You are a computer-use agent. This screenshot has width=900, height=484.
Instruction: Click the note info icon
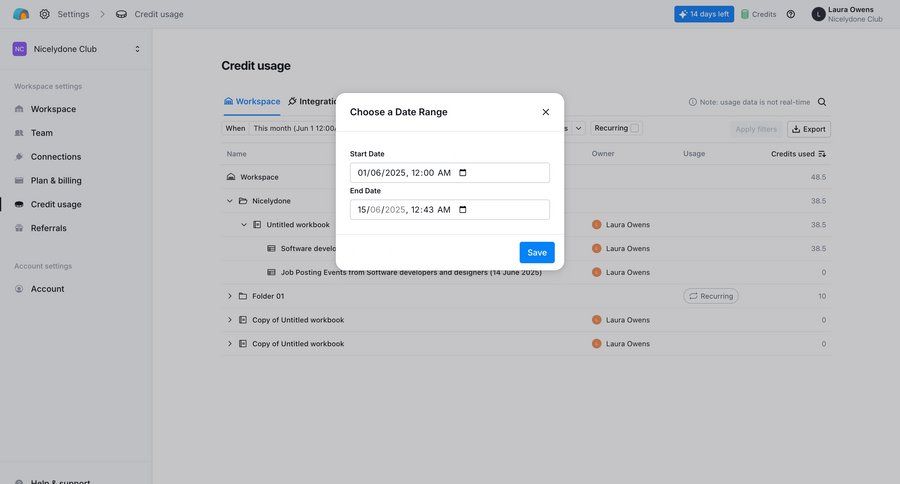click(692, 102)
